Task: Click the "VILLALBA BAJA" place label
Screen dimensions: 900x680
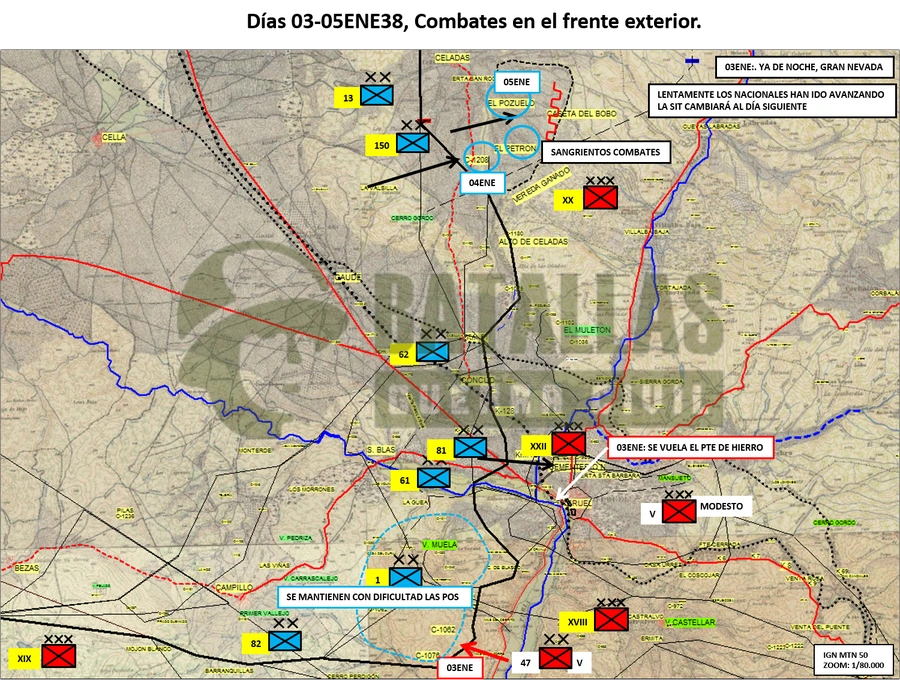Action: pos(647,232)
